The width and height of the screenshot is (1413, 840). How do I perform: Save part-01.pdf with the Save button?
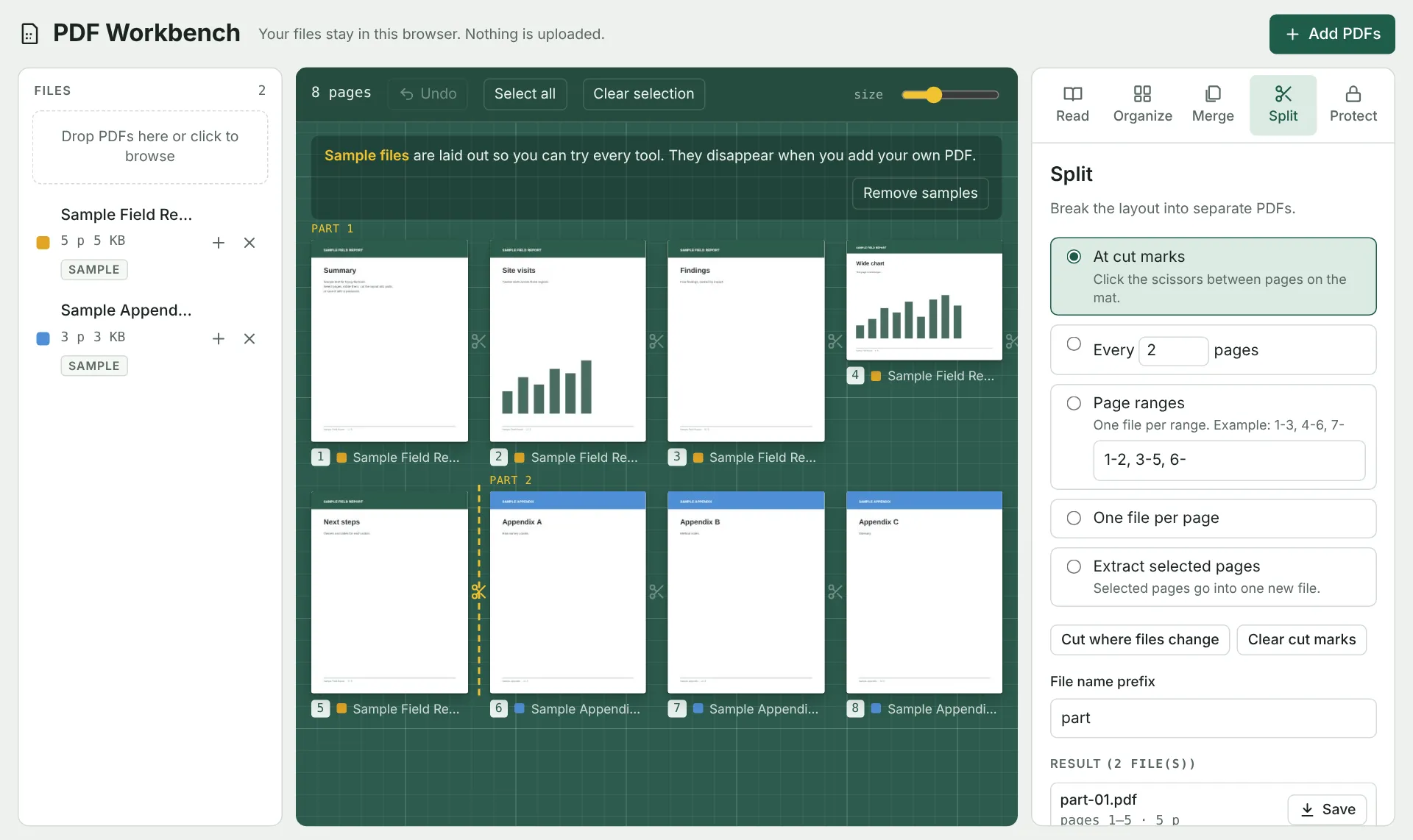pyautogui.click(x=1327, y=809)
